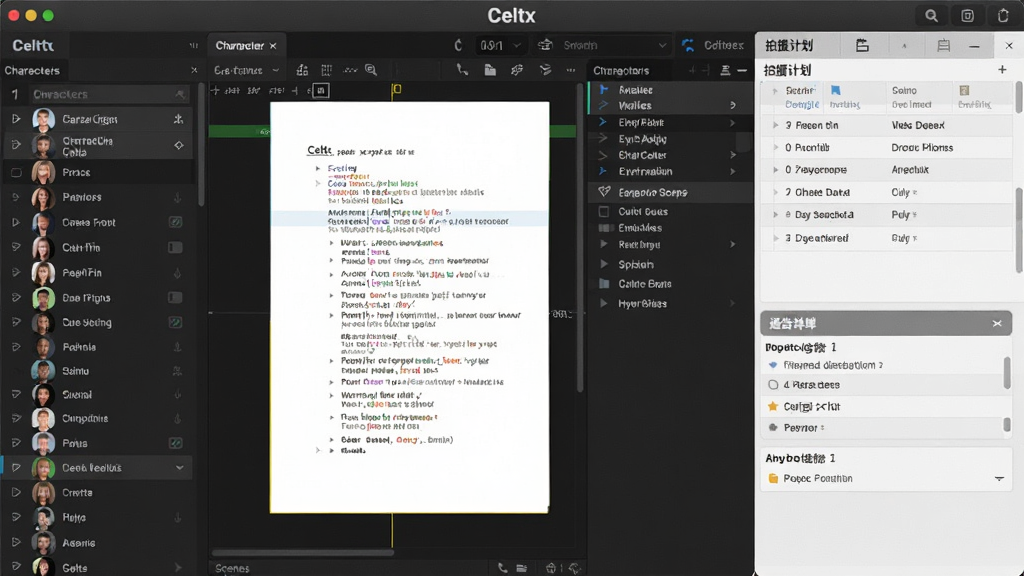
Task: Click the horizontal scrollbar below the document
Action: tap(303, 552)
